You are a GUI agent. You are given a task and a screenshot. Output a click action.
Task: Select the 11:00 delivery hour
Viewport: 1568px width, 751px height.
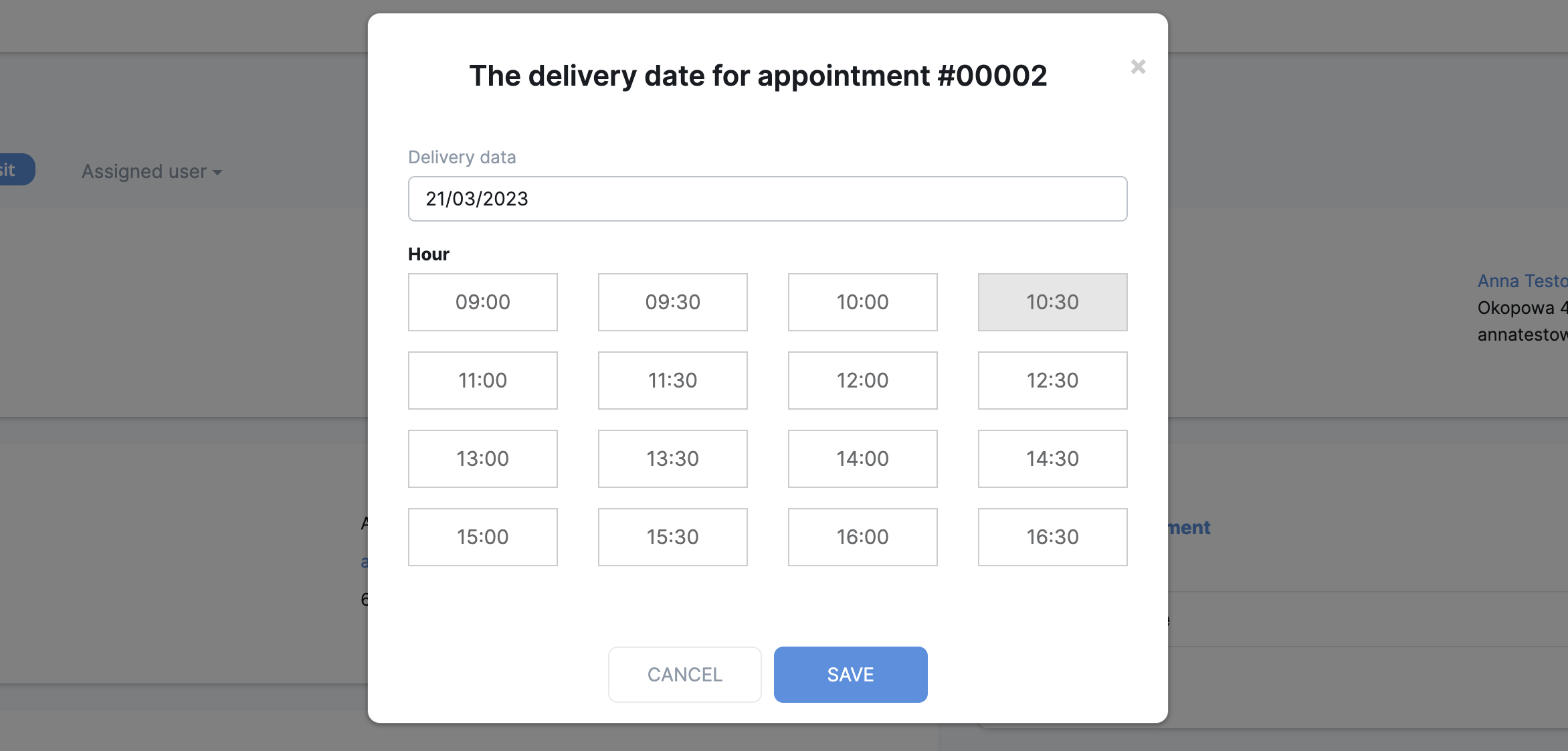pyautogui.click(x=482, y=380)
